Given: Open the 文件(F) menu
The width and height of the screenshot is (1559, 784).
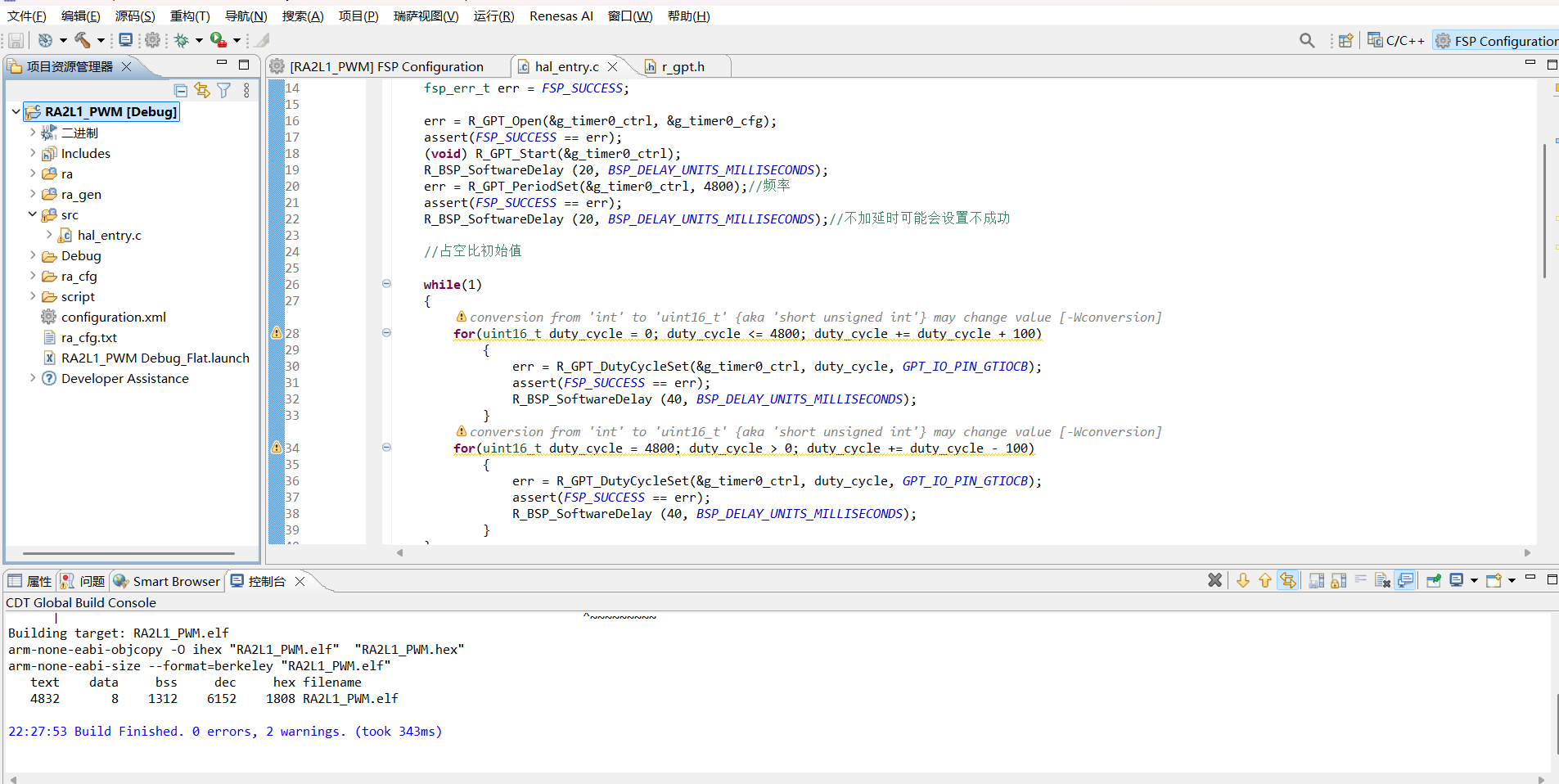Looking at the screenshot, I should pyautogui.click(x=27, y=16).
